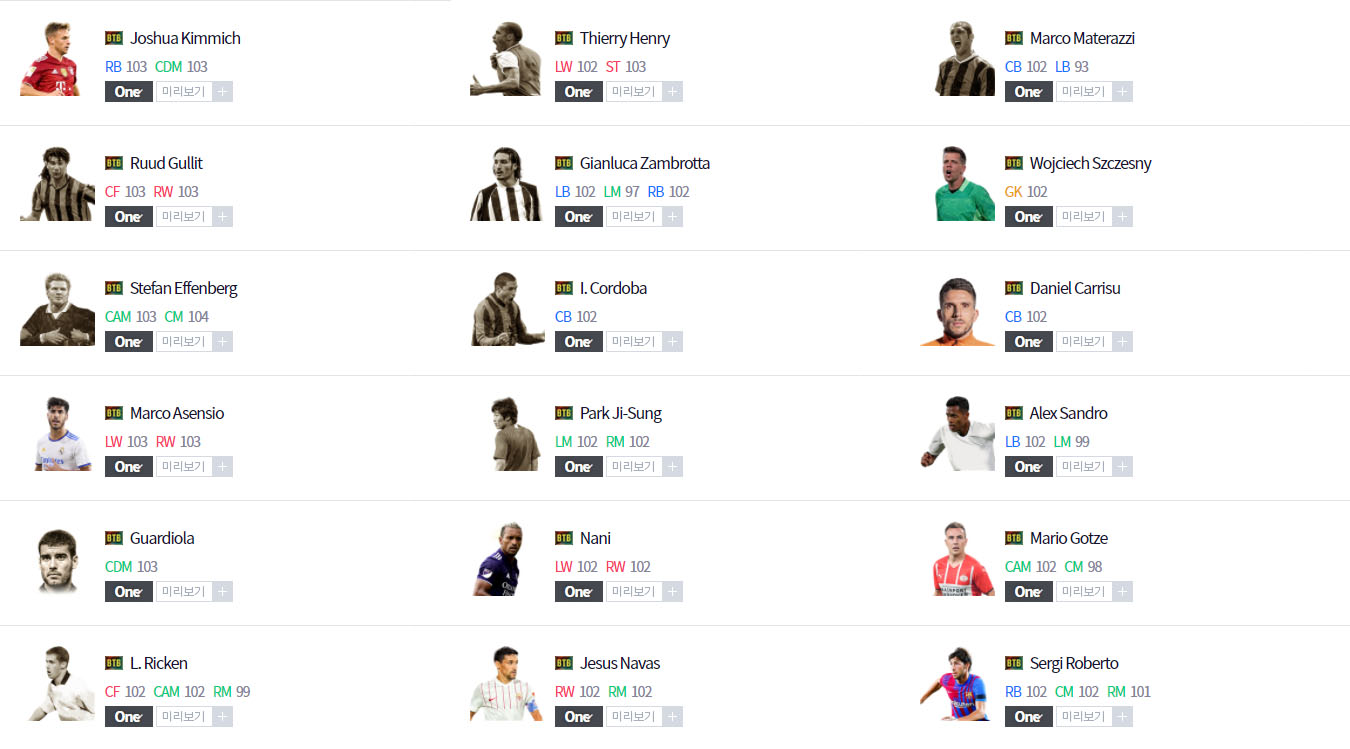This screenshot has width=1350, height=749.
Task: Click the 미리보기 button for Gianluca Zambrotta
Action: 634,217
